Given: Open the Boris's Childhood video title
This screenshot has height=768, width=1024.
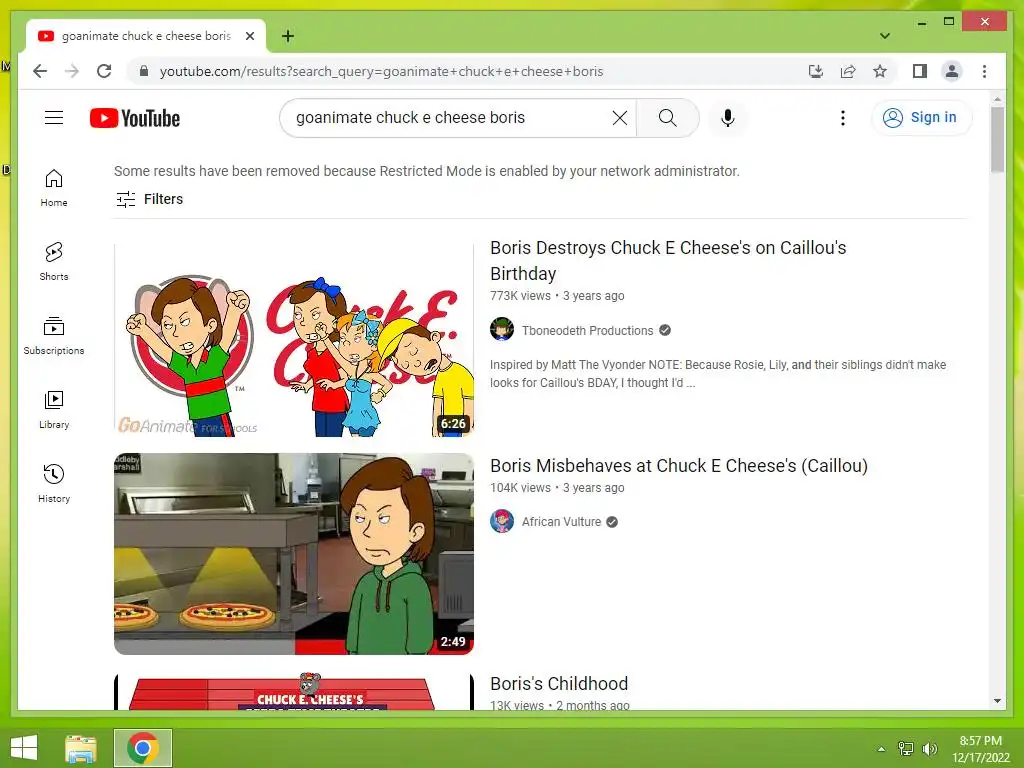Looking at the screenshot, I should (559, 684).
